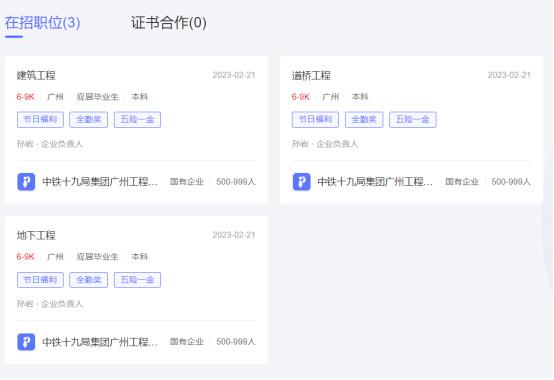Click 全勤奖 tag in 道桥工程 card
Screen dimensions: 554x380
364,120
